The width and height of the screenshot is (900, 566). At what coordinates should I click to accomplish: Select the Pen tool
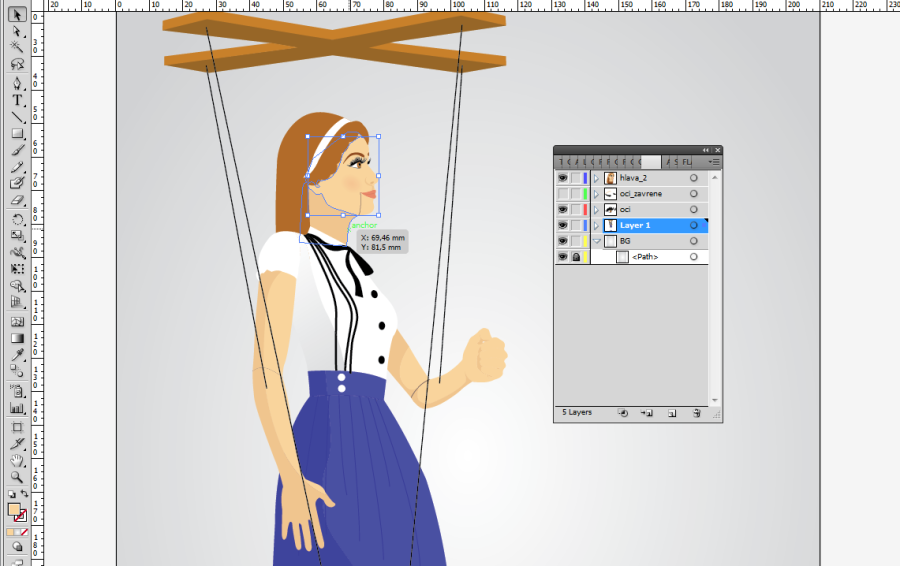click(x=18, y=82)
